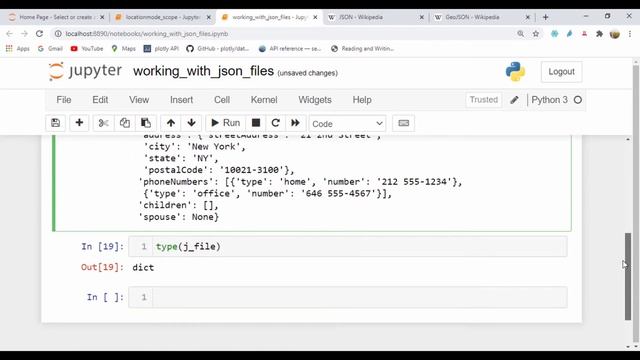The height and width of the screenshot is (360, 640).
Task: Open the Insert menu
Action: point(182,100)
